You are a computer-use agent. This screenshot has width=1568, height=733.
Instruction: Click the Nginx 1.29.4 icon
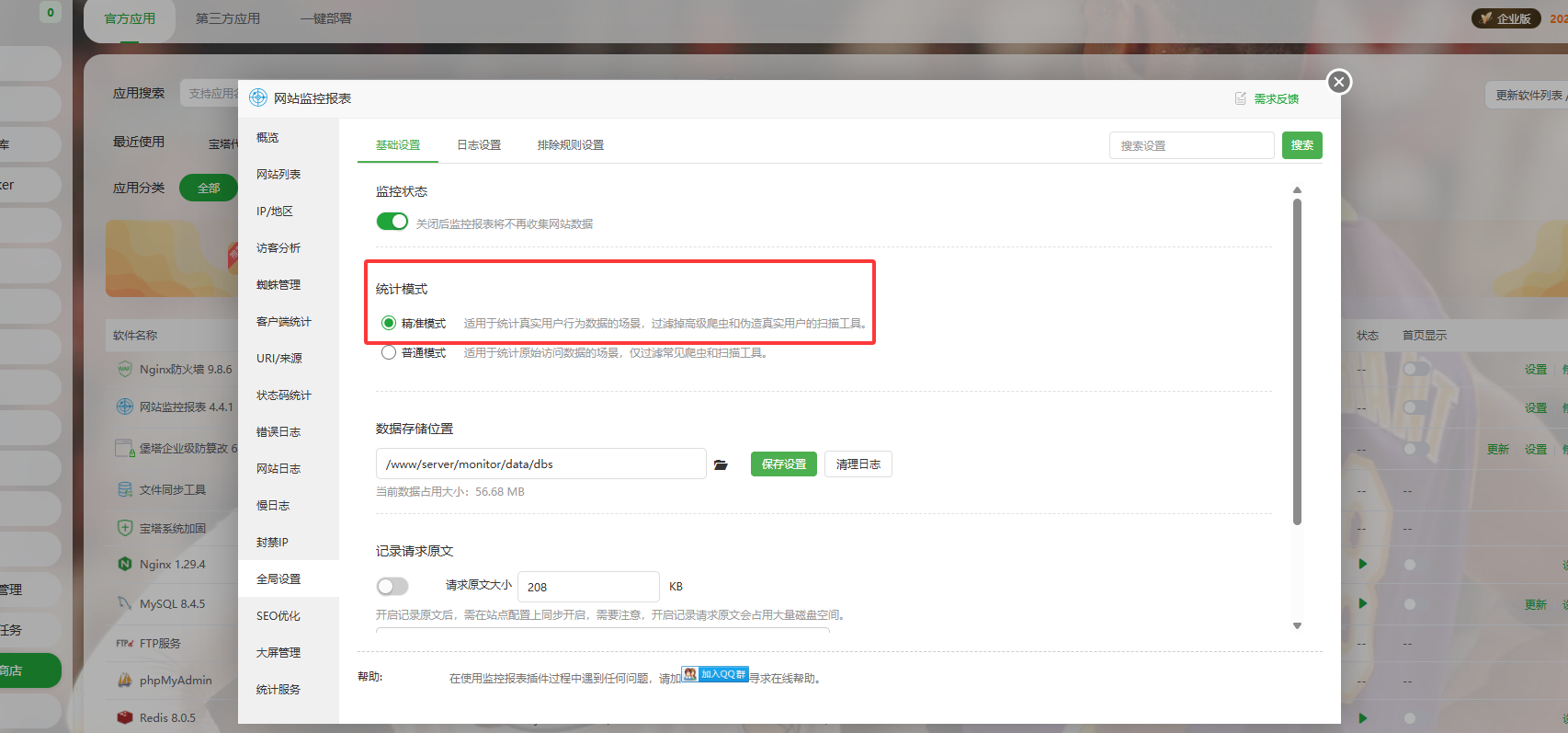click(x=125, y=564)
